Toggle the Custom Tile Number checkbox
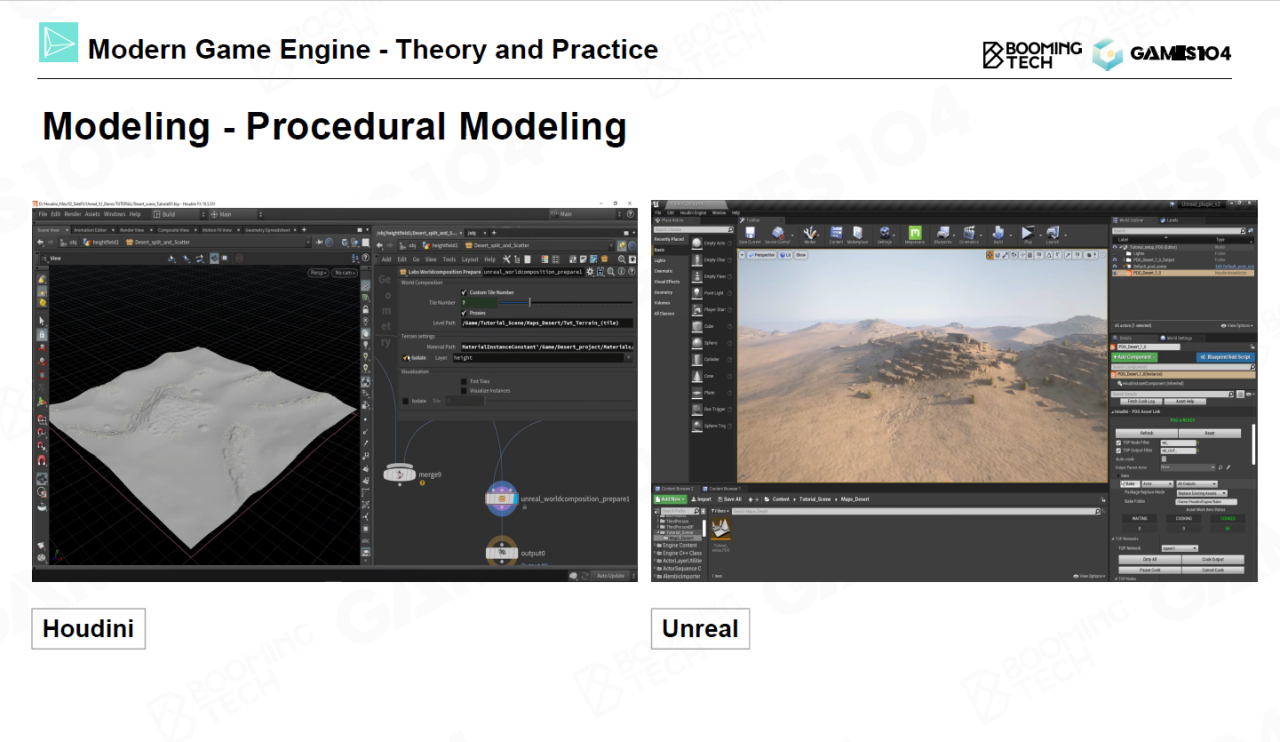Viewport: 1280px width, 742px height. 464,292
